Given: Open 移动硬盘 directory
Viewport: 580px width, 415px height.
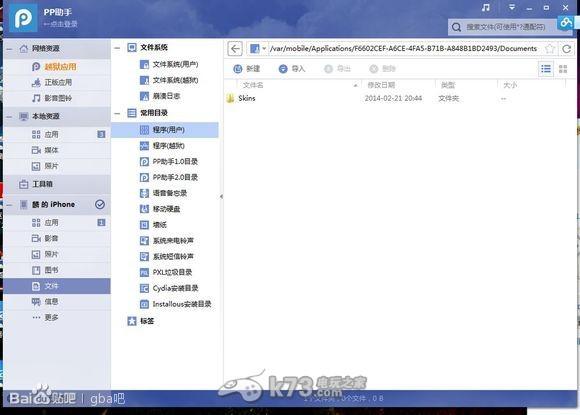Looking at the screenshot, I should tap(160, 209).
